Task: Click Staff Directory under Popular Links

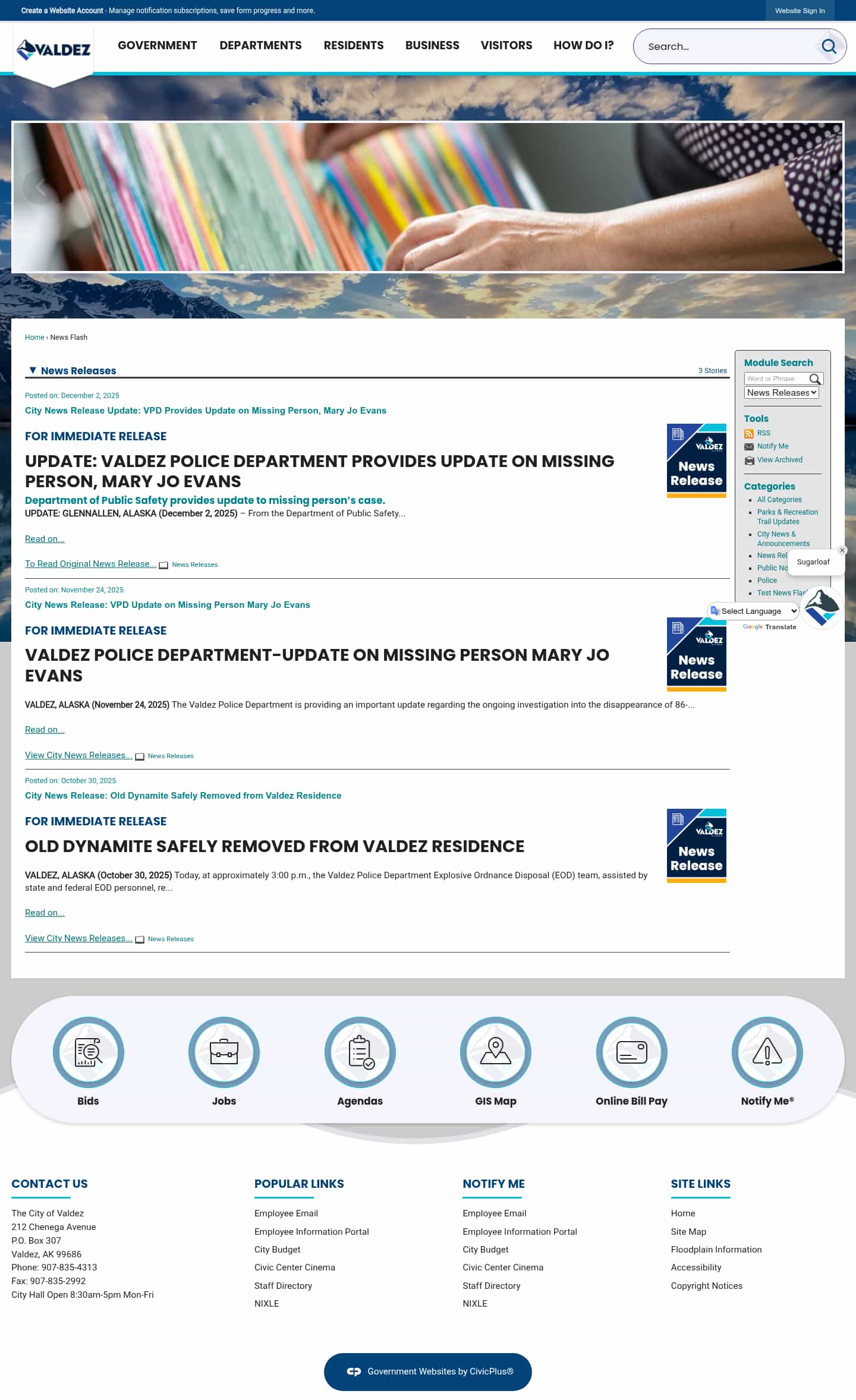Action: point(283,1286)
